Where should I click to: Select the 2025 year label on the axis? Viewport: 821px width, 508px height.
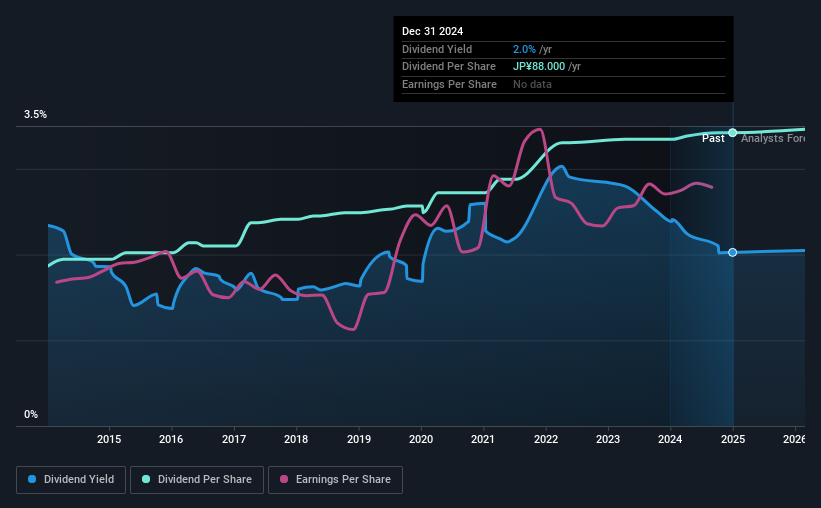[733, 439]
